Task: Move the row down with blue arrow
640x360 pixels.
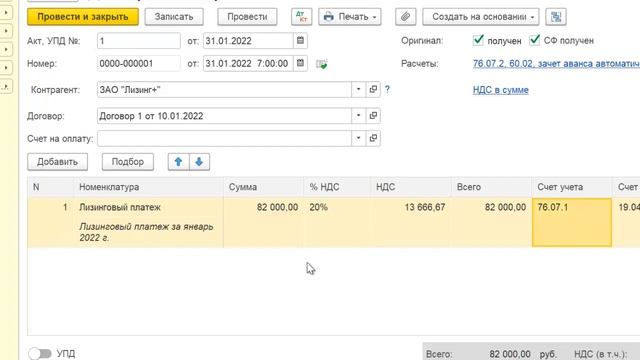Action: pos(199,162)
